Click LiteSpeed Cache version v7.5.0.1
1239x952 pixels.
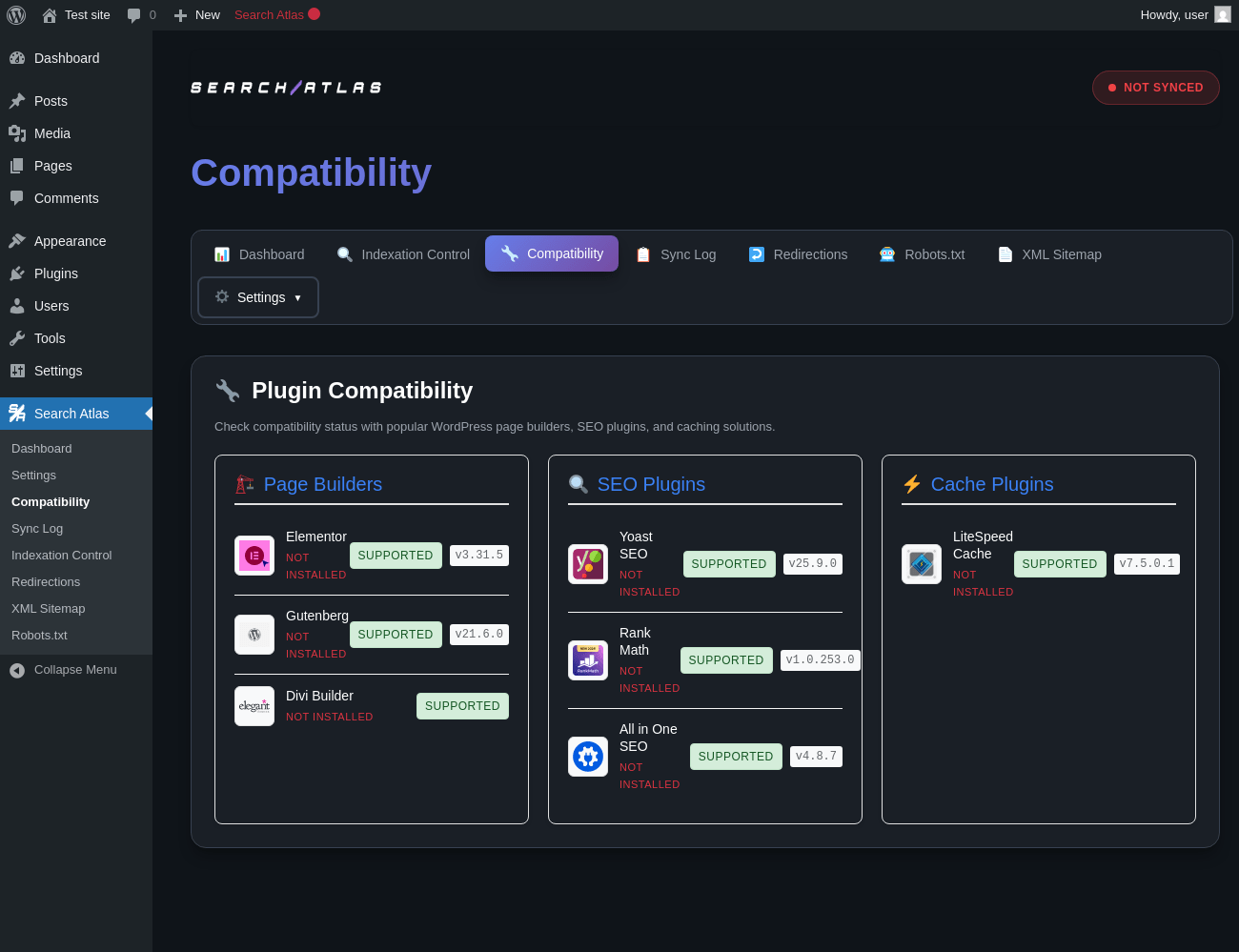pos(1147,564)
